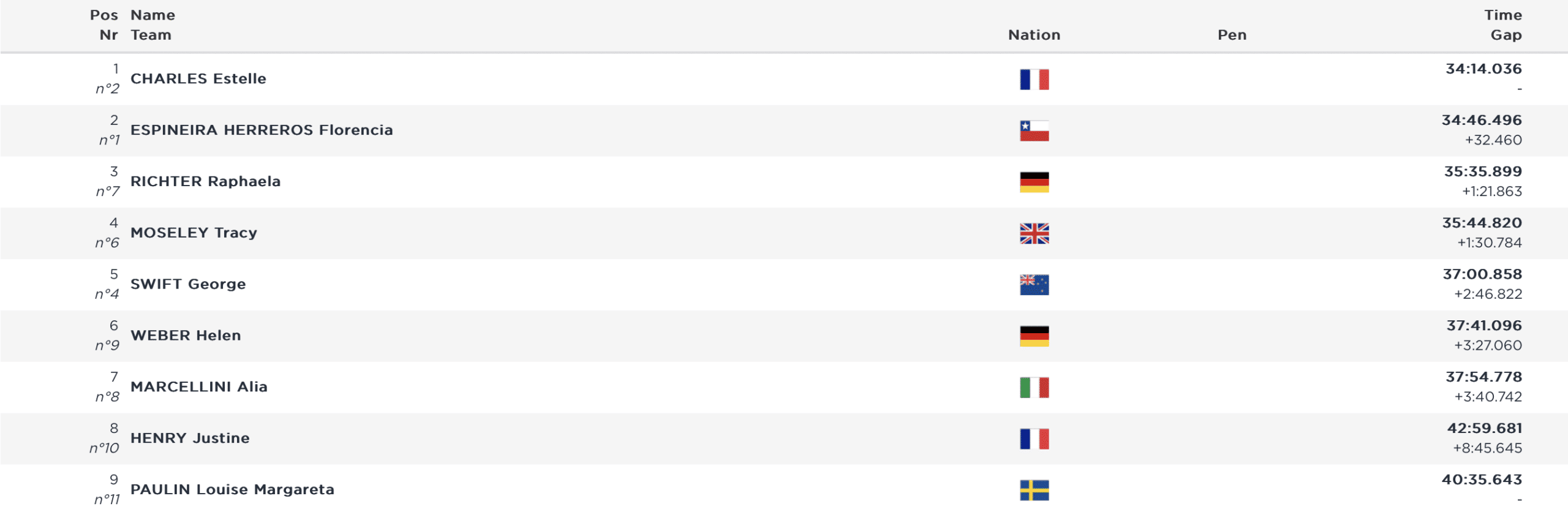
Task: Click the Swedish flag for PAULIN Louise Margareta
Action: (x=1034, y=491)
